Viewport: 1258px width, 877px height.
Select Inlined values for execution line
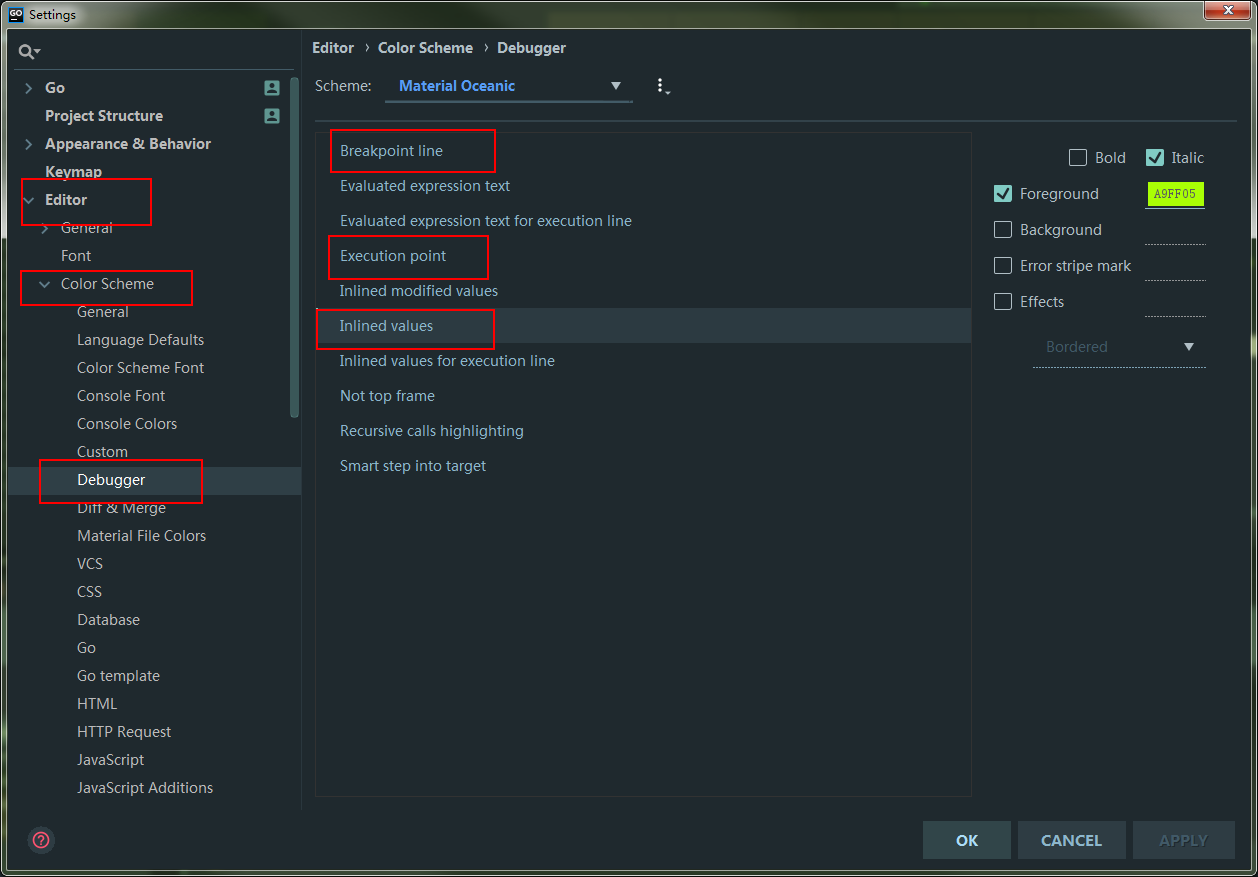coord(447,360)
